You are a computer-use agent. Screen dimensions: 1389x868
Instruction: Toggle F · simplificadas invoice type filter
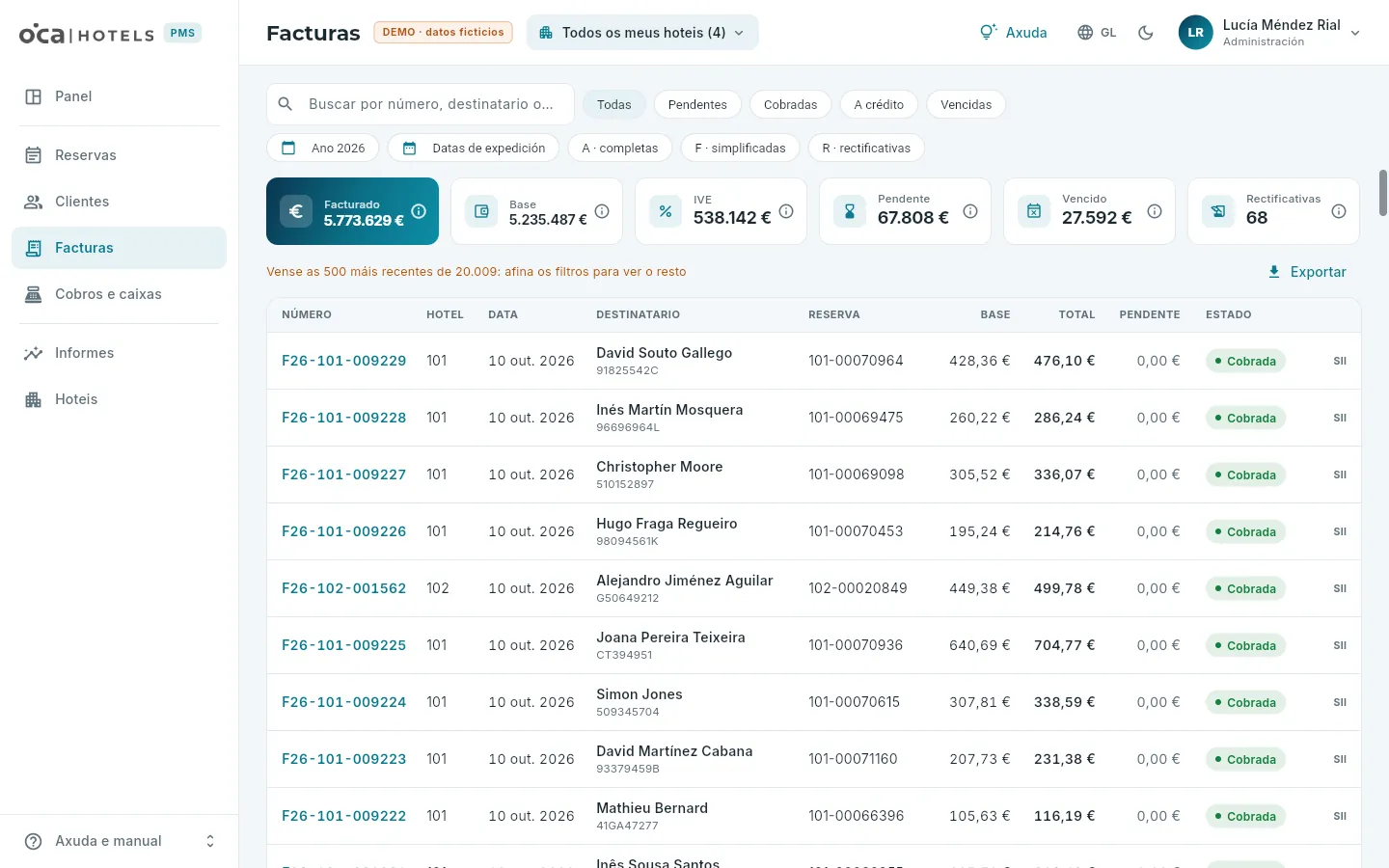coord(740,148)
